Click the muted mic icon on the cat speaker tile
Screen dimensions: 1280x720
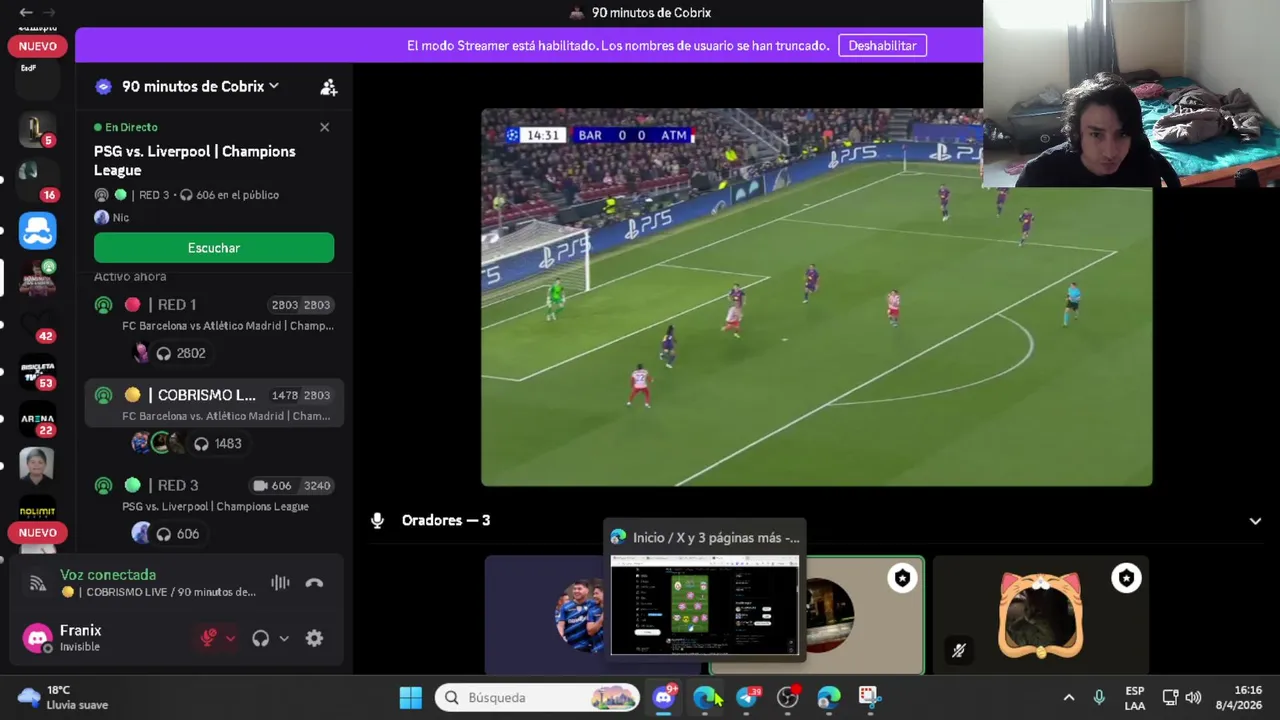(x=958, y=651)
